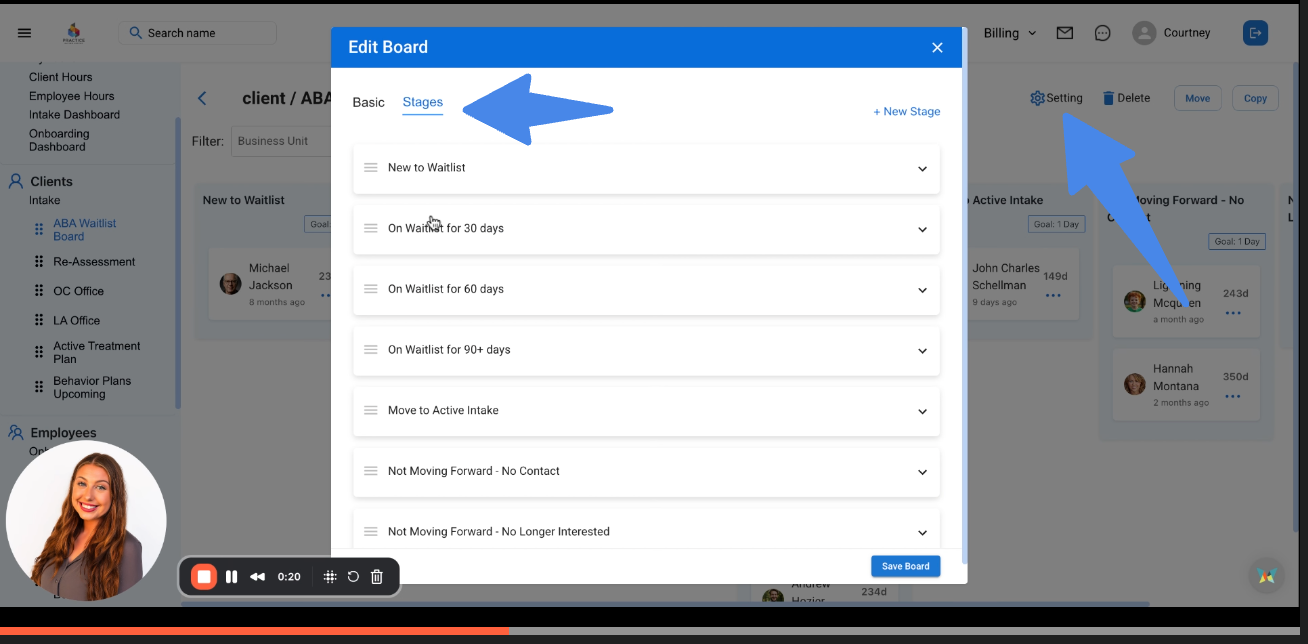
Task: Click the Save Board button
Action: coord(905,566)
